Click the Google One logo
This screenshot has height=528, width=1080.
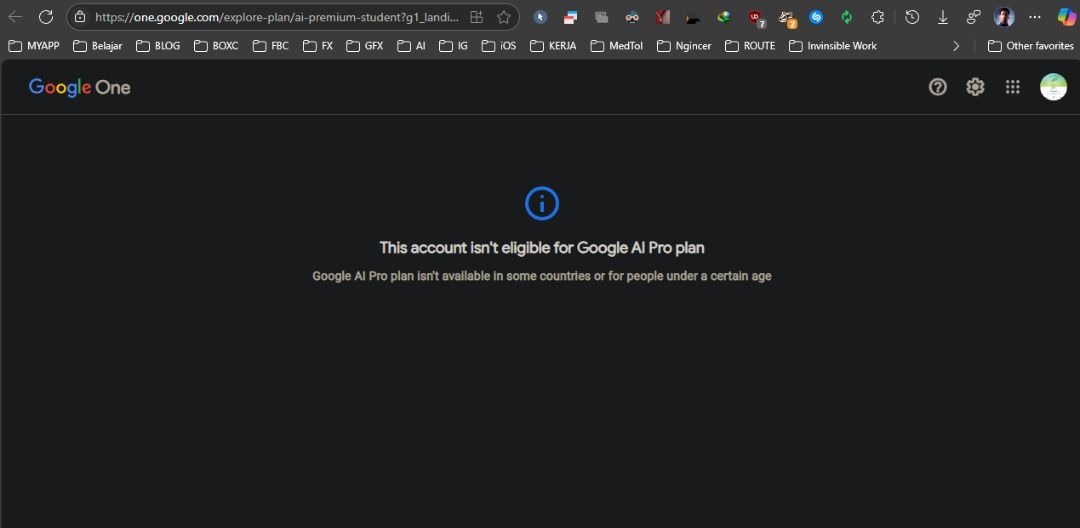tap(79, 87)
